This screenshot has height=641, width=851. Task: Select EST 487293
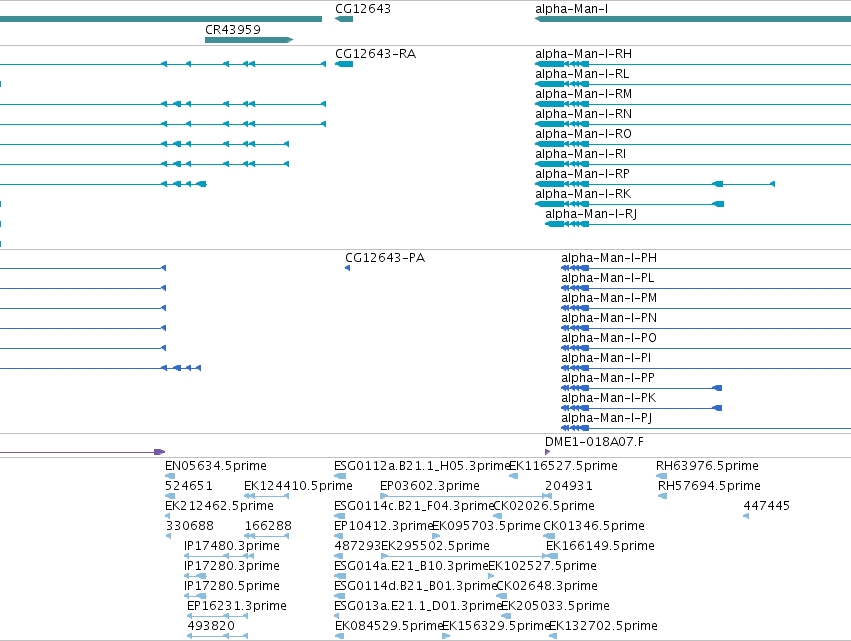(x=357, y=546)
